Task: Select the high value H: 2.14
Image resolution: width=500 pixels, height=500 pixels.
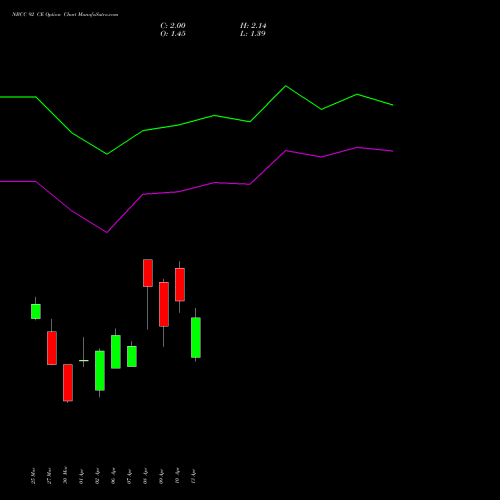Action: [253, 26]
